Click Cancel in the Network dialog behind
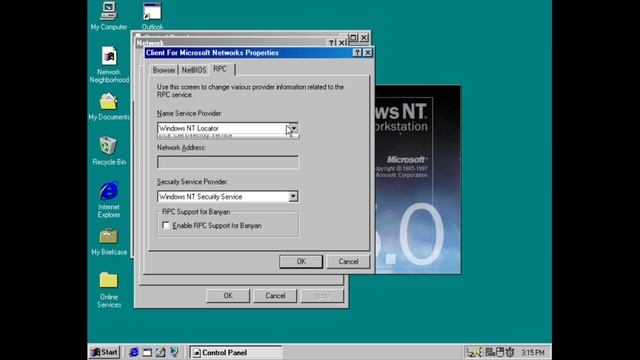The height and width of the screenshot is (360, 640). pyautogui.click(x=275, y=296)
